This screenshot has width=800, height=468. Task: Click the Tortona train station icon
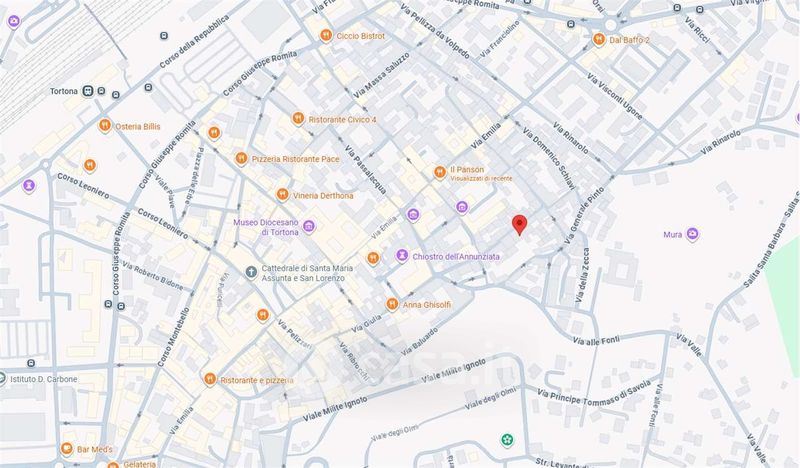point(88,91)
